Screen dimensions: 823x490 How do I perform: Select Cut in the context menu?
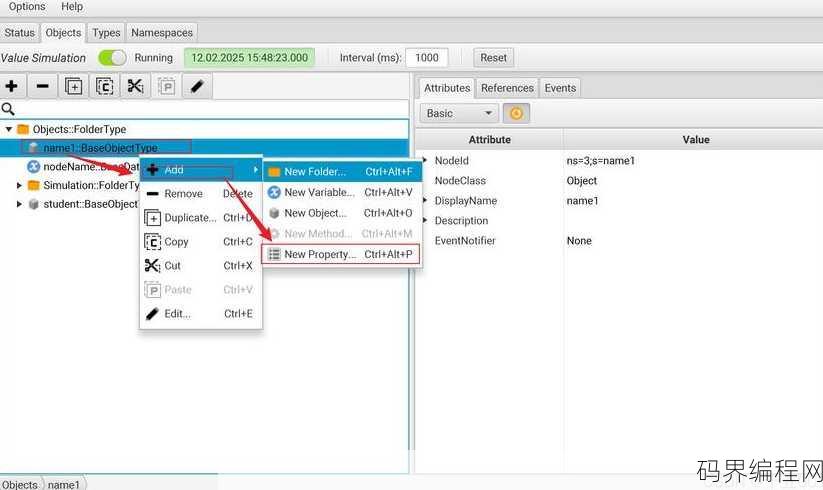click(201, 265)
